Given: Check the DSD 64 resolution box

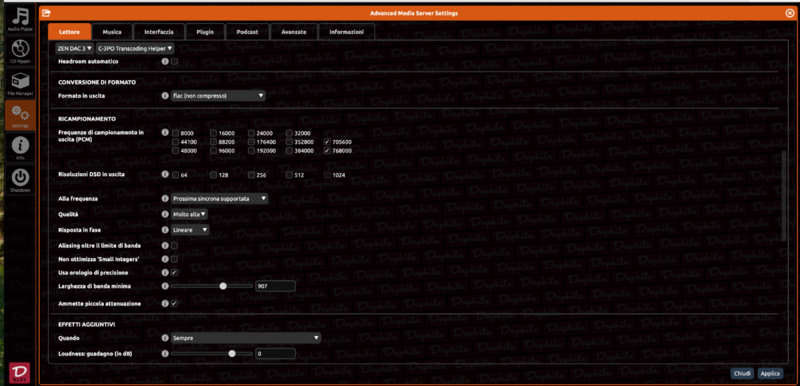Looking at the screenshot, I should pos(176,175).
